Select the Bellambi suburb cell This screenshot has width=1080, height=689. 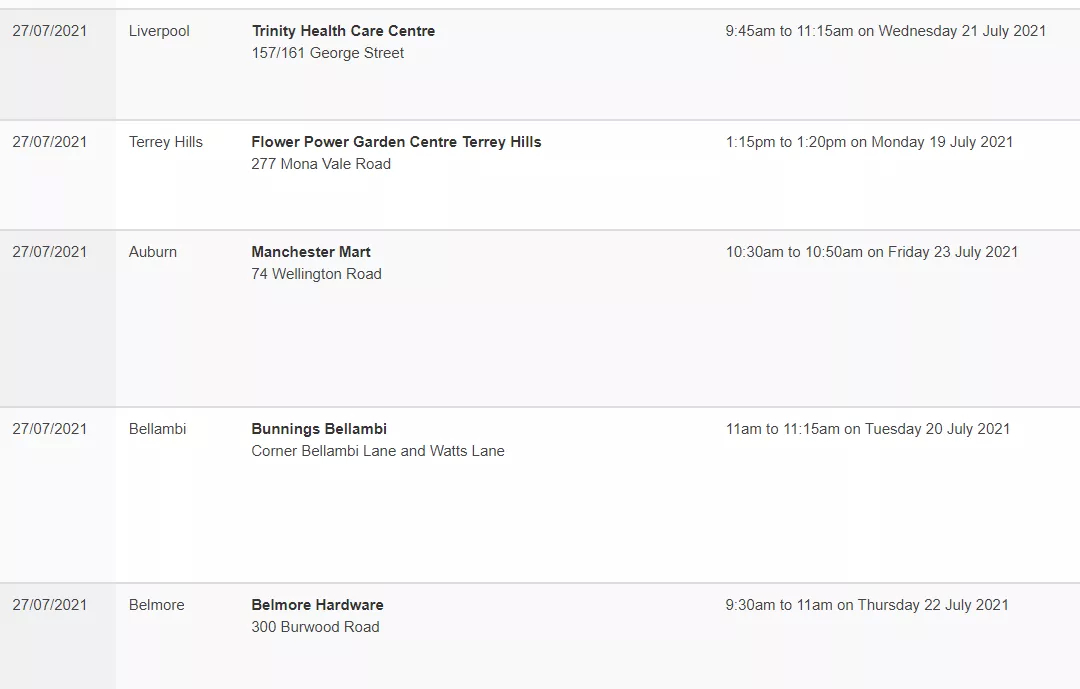[158, 429]
